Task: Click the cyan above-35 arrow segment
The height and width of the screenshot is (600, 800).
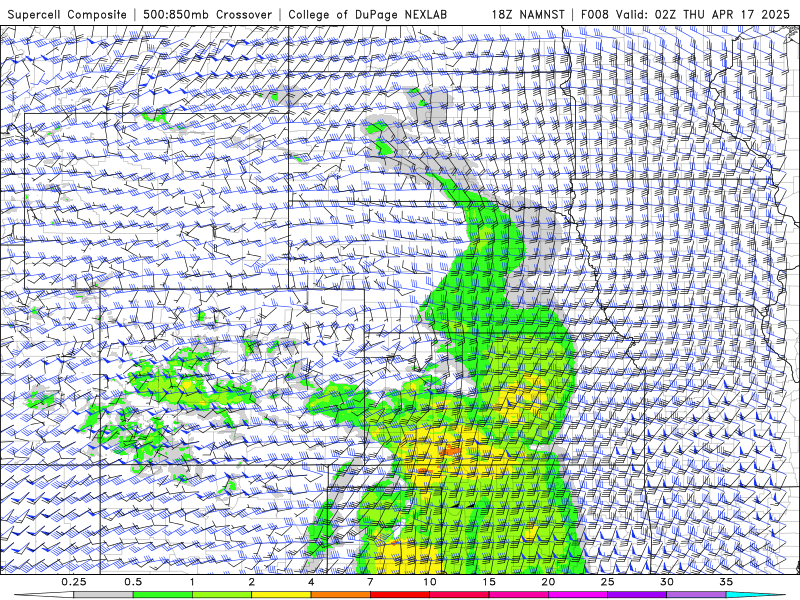Action: click(x=756, y=595)
